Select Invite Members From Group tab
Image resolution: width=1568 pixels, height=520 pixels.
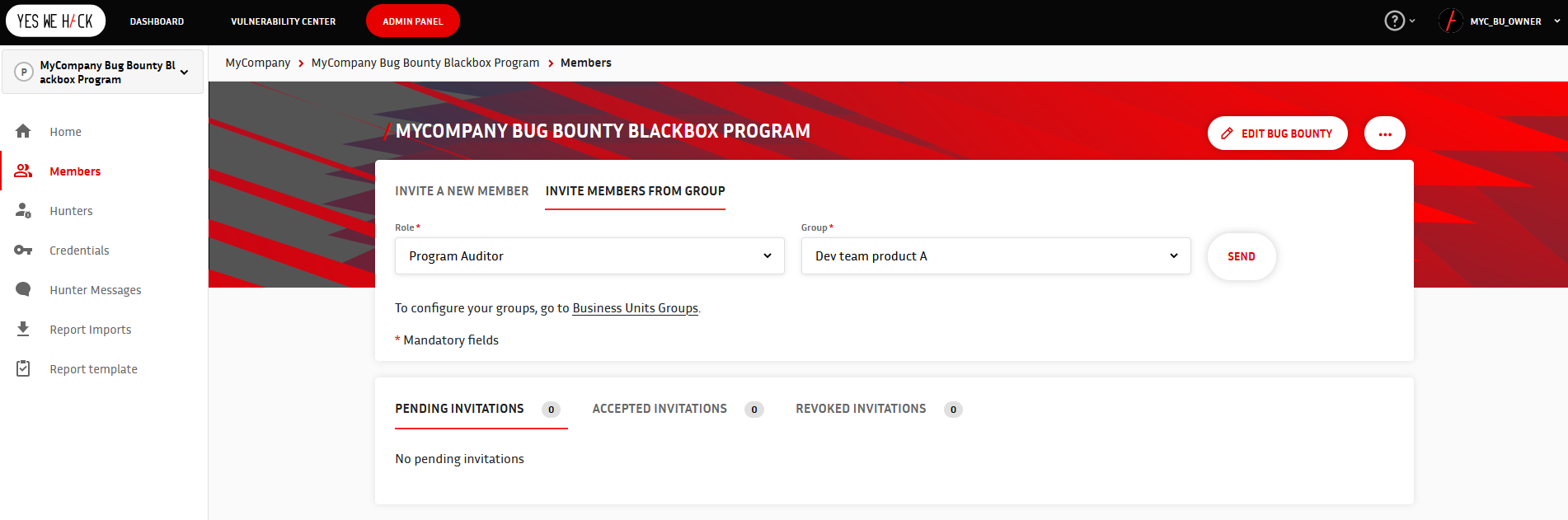tap(635, 191)
